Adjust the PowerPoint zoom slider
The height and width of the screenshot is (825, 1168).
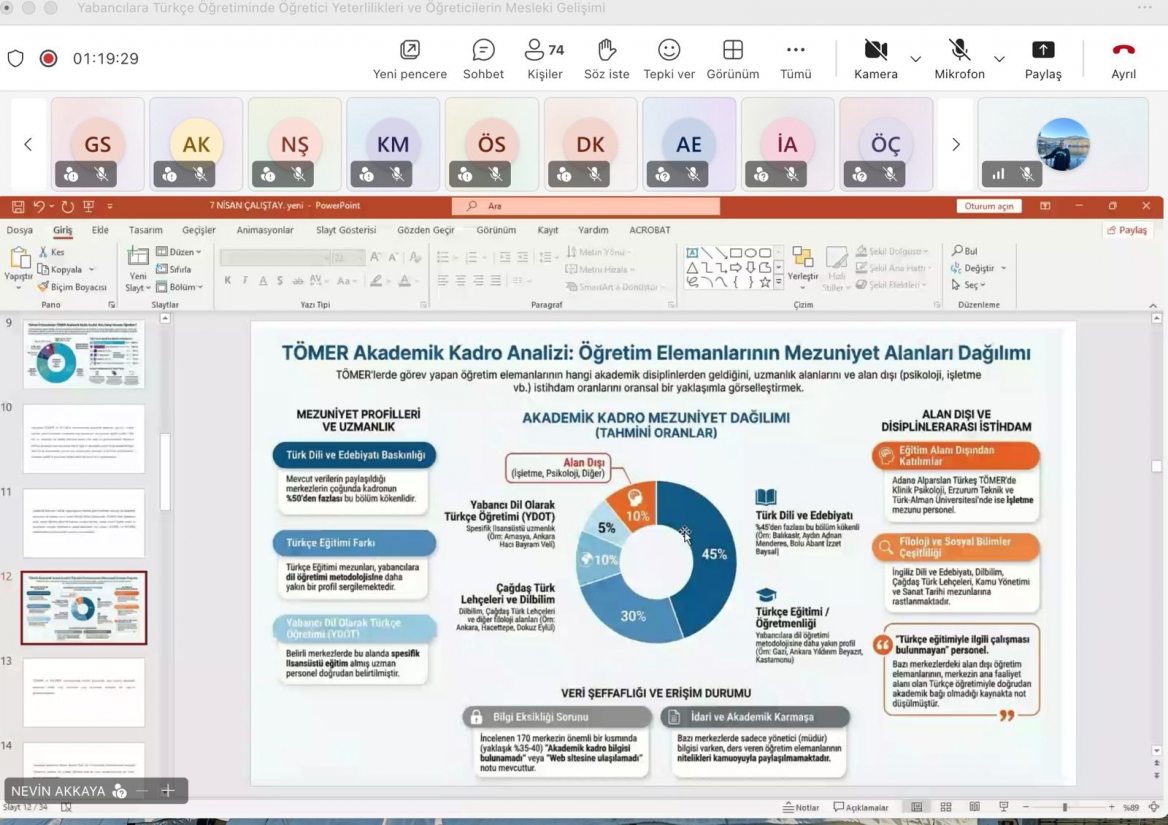(1064, 807)
